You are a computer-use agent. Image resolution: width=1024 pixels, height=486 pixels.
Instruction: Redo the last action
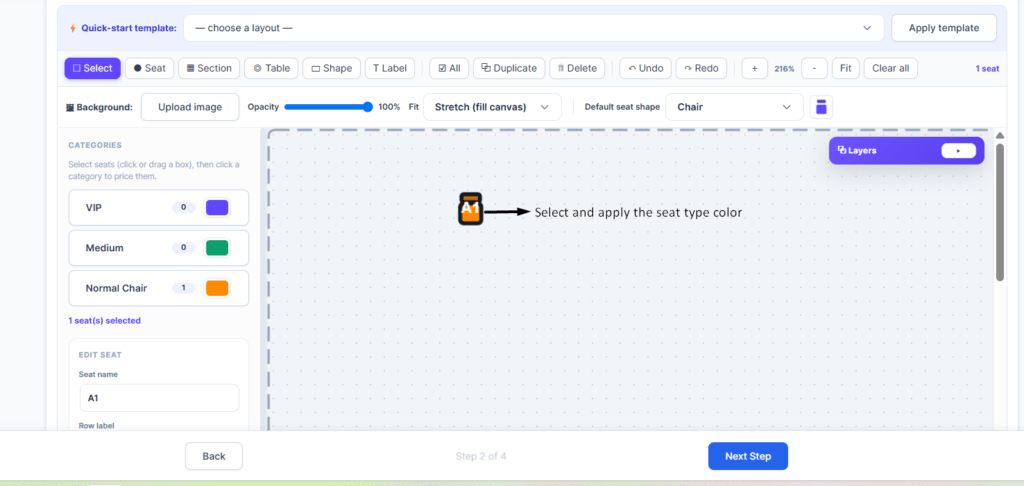point(701,68)
